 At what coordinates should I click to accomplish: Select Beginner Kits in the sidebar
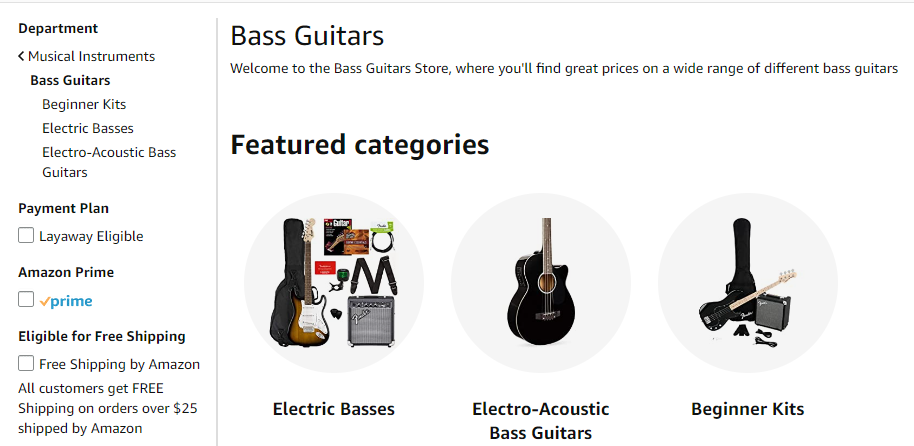pos(84,104)
